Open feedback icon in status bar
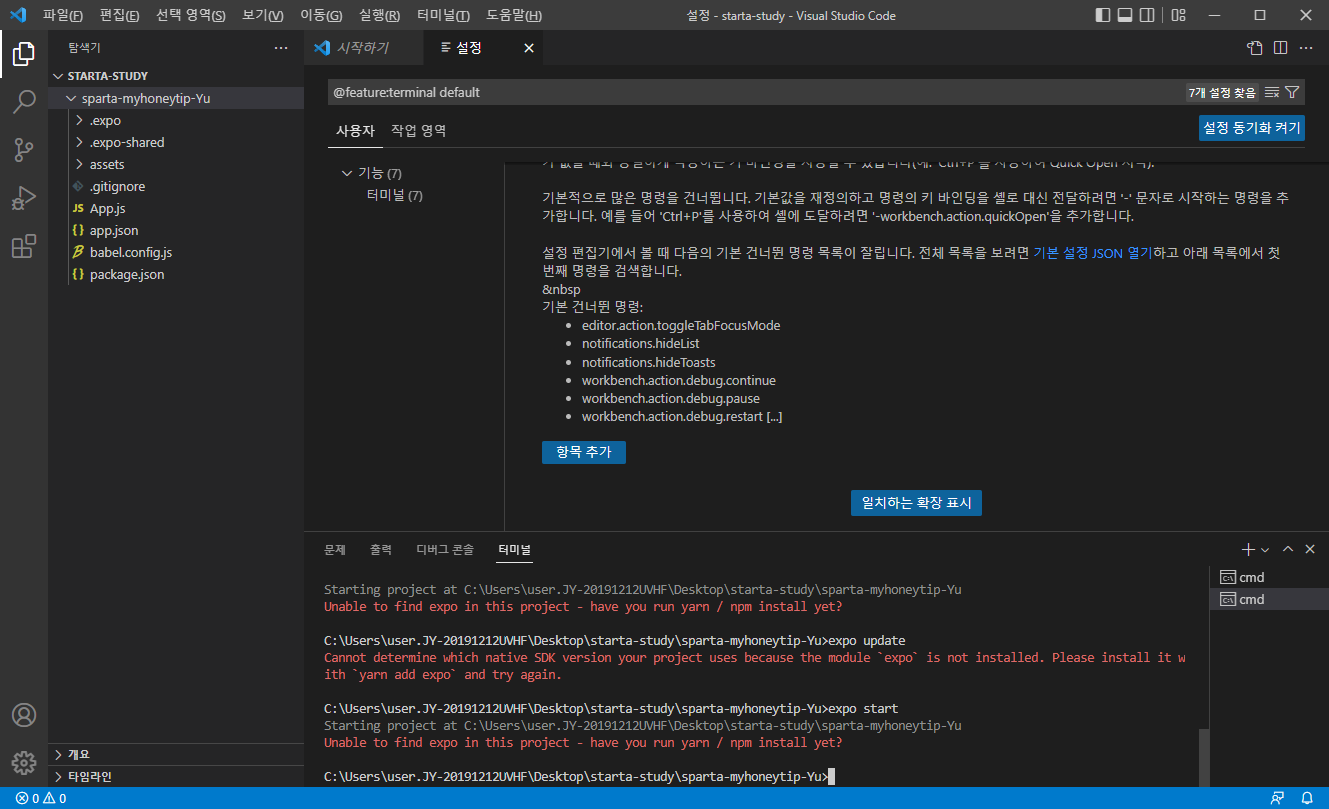Viewport: 1329px width, 809px height. (x=1277, y=798)
